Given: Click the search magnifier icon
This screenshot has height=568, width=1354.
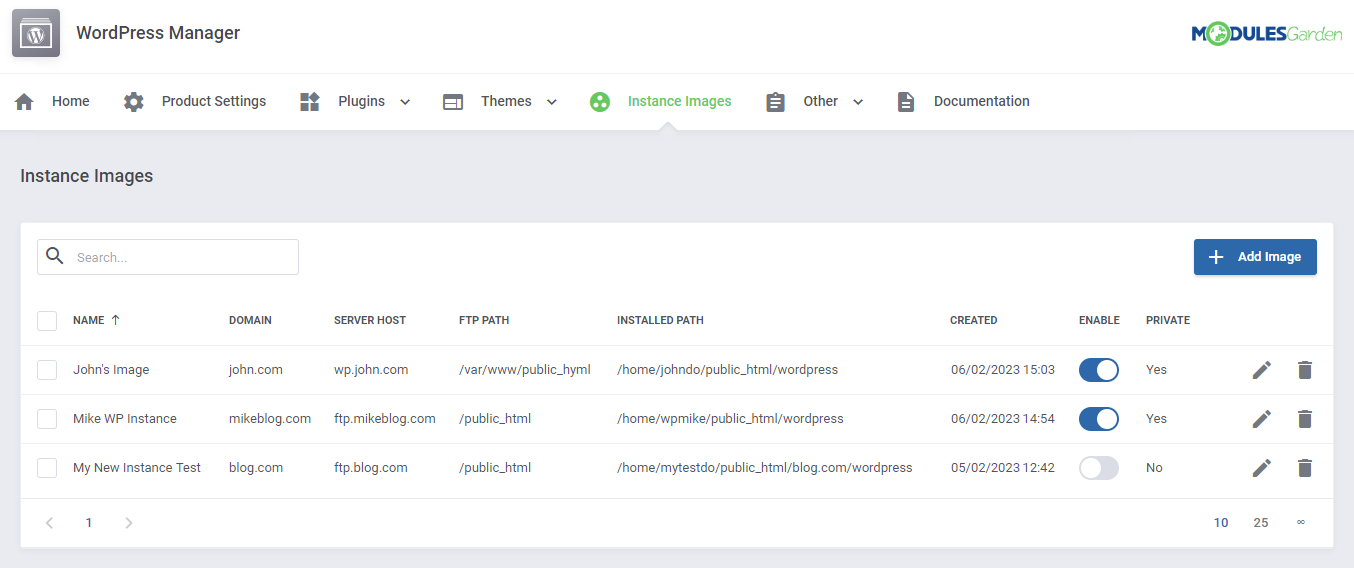Looking at the screenshot, I should coord(55,256).
